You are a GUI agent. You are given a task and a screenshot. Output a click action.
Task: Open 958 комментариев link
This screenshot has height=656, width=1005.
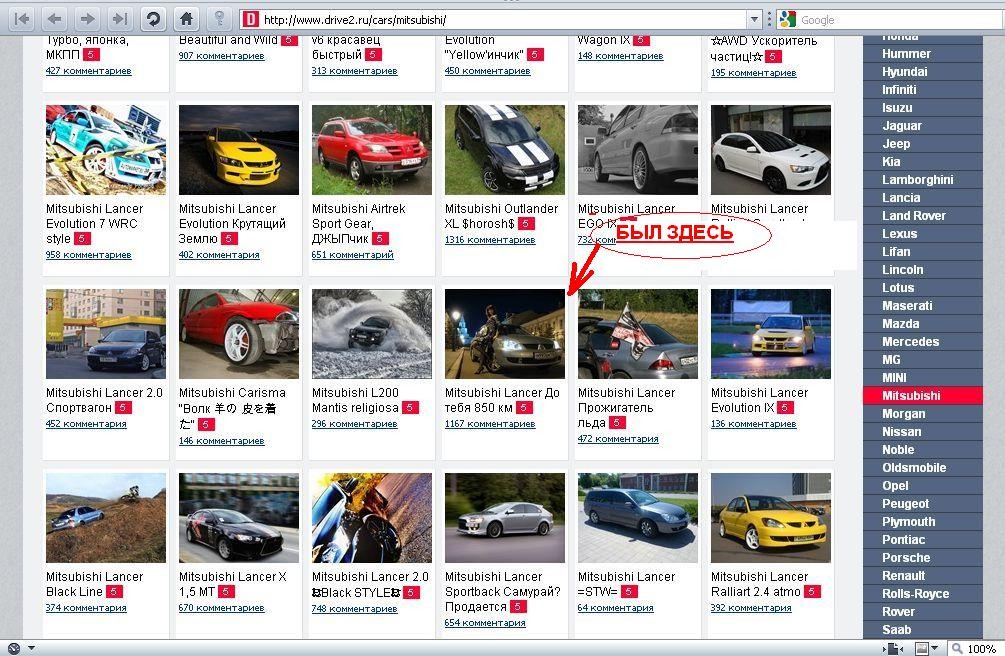pyautogui.click(x=88, y=255)
